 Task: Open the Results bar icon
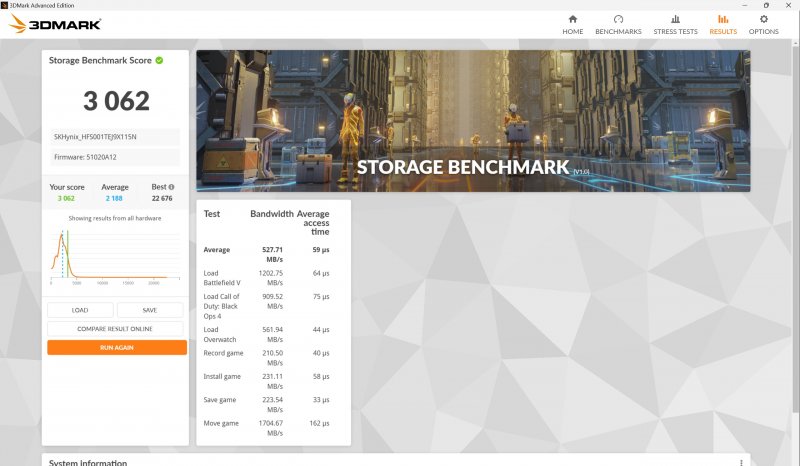coord(723,19)
